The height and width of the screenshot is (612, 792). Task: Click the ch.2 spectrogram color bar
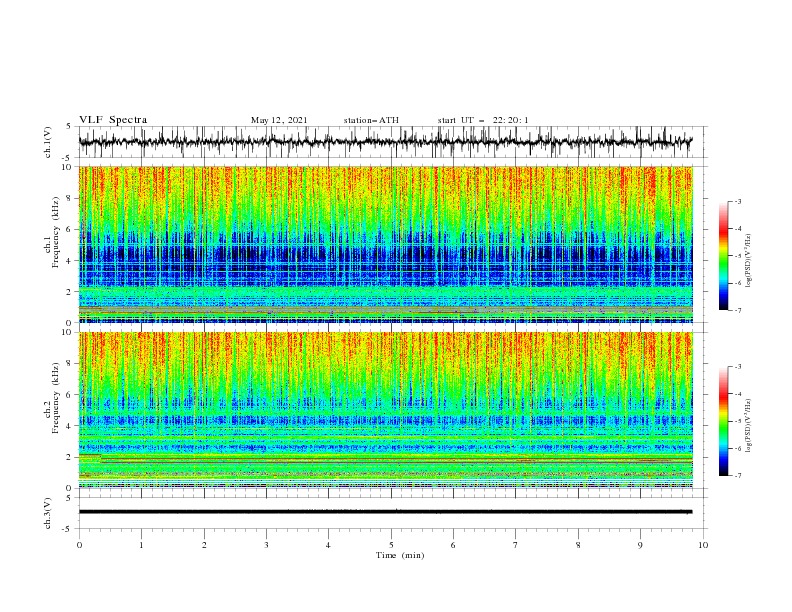point(724,421)
